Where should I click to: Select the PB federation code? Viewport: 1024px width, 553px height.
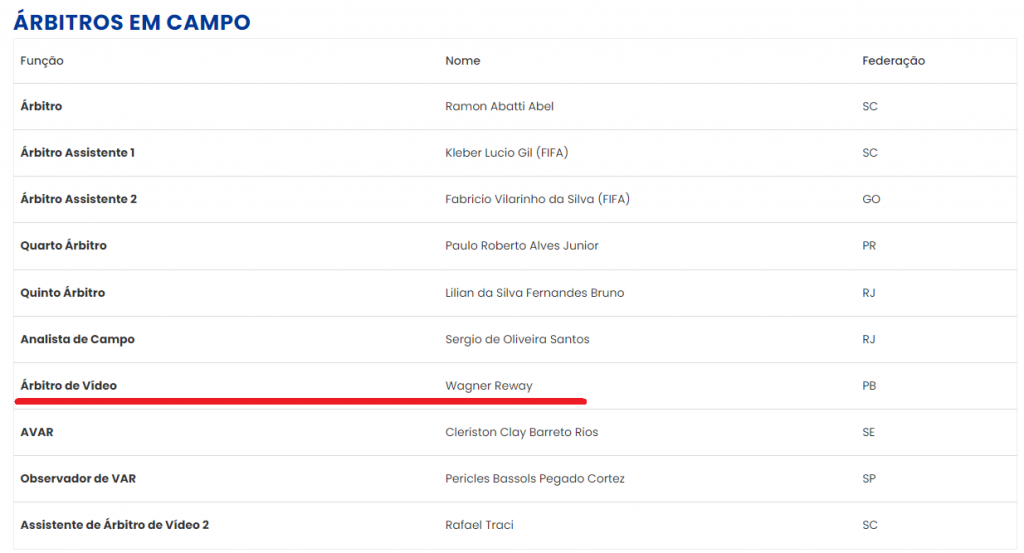coord(869,386)
